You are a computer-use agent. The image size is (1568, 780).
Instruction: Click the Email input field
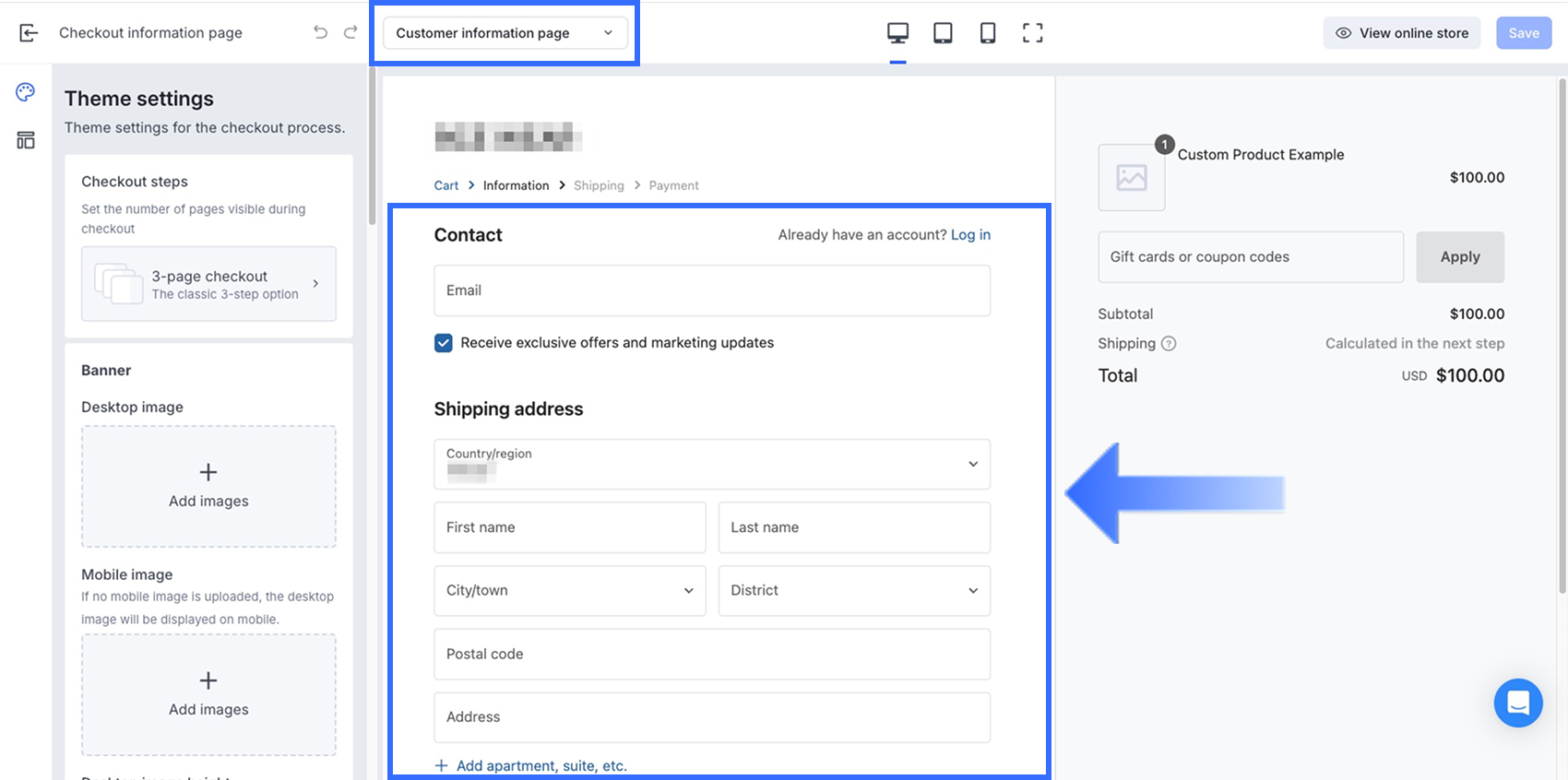tap(711, 290)
